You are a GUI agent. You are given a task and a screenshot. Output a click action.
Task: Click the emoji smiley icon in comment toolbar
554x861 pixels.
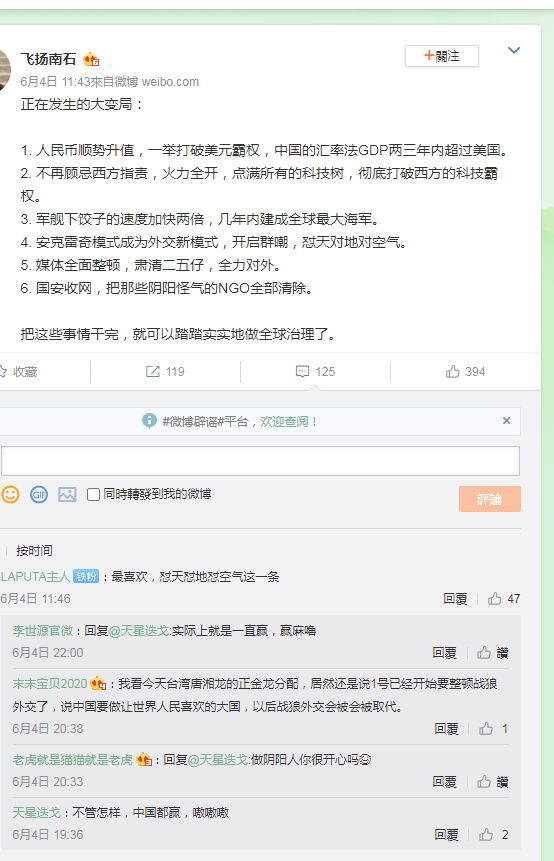[10, 494]
